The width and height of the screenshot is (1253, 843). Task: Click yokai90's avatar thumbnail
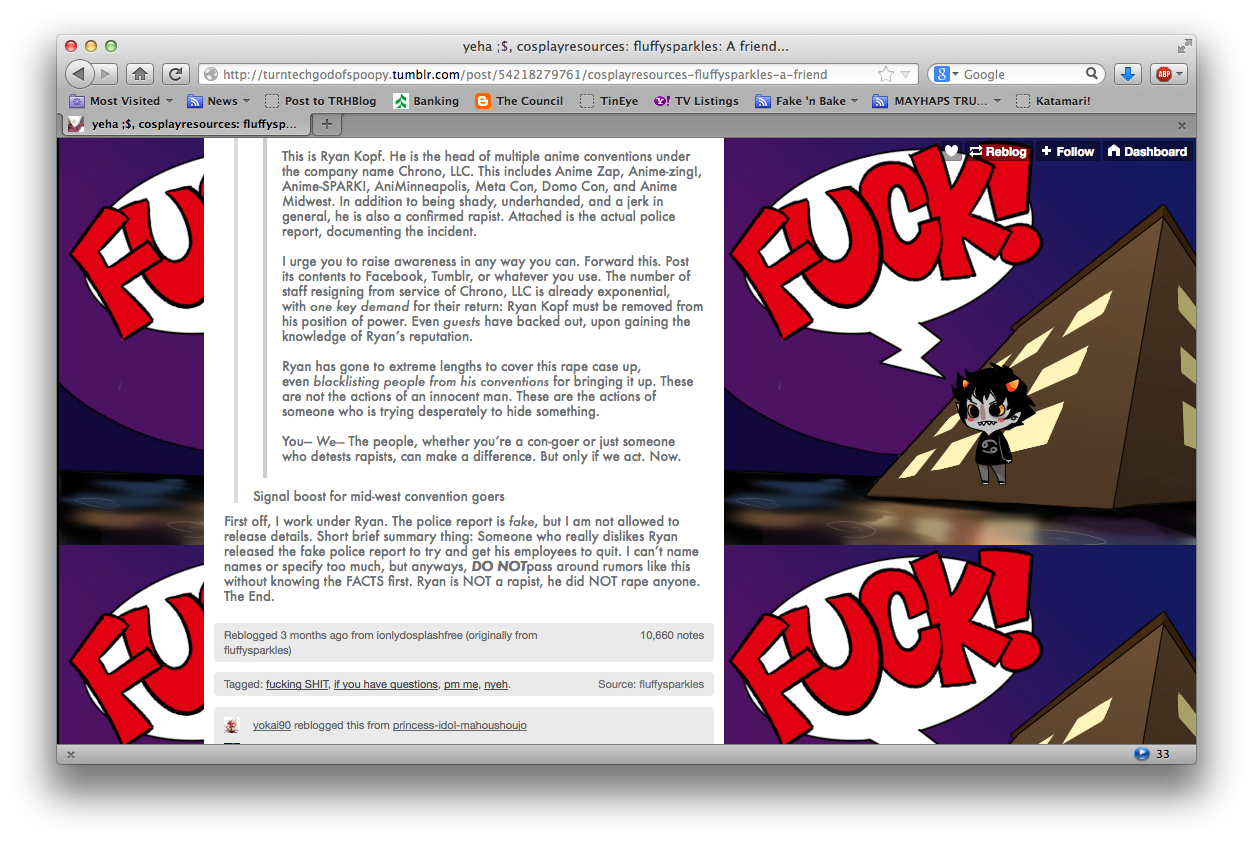click(x=232, y=725)
